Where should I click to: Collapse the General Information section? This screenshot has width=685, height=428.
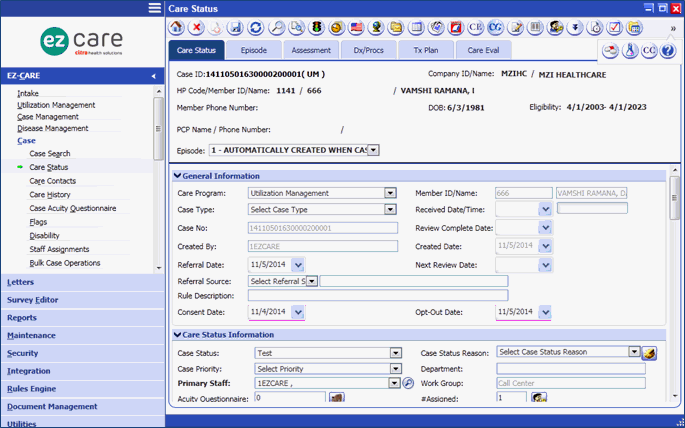click(177, 176)
